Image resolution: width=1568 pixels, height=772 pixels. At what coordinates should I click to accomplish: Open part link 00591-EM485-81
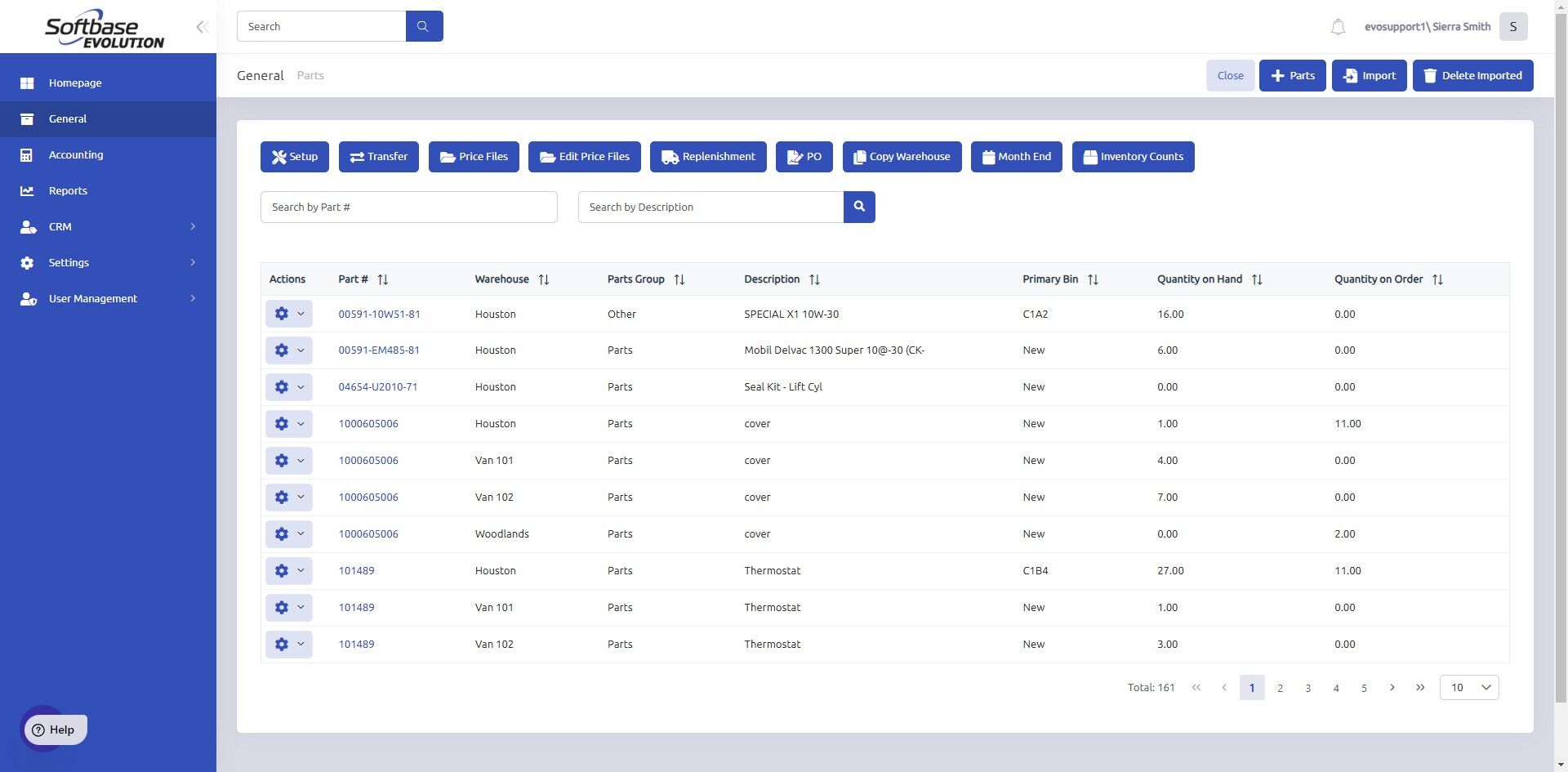(379, 350)
